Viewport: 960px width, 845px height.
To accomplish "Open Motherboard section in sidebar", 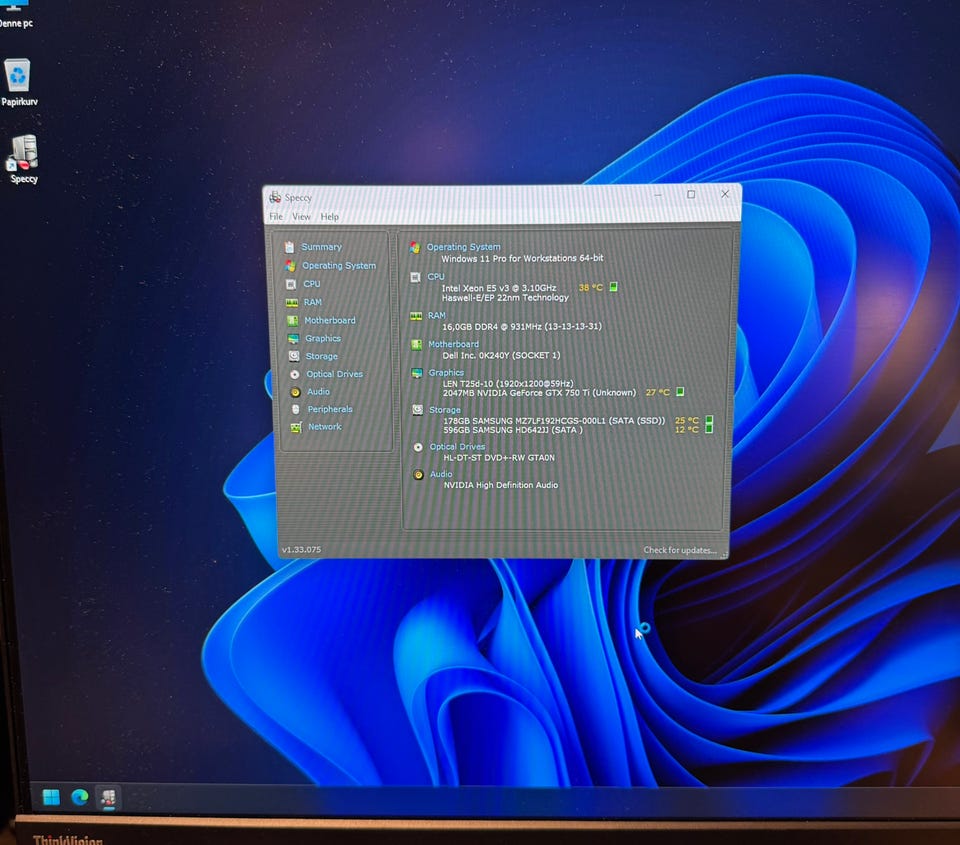I will pyautogui.click(x=329, y=320).
